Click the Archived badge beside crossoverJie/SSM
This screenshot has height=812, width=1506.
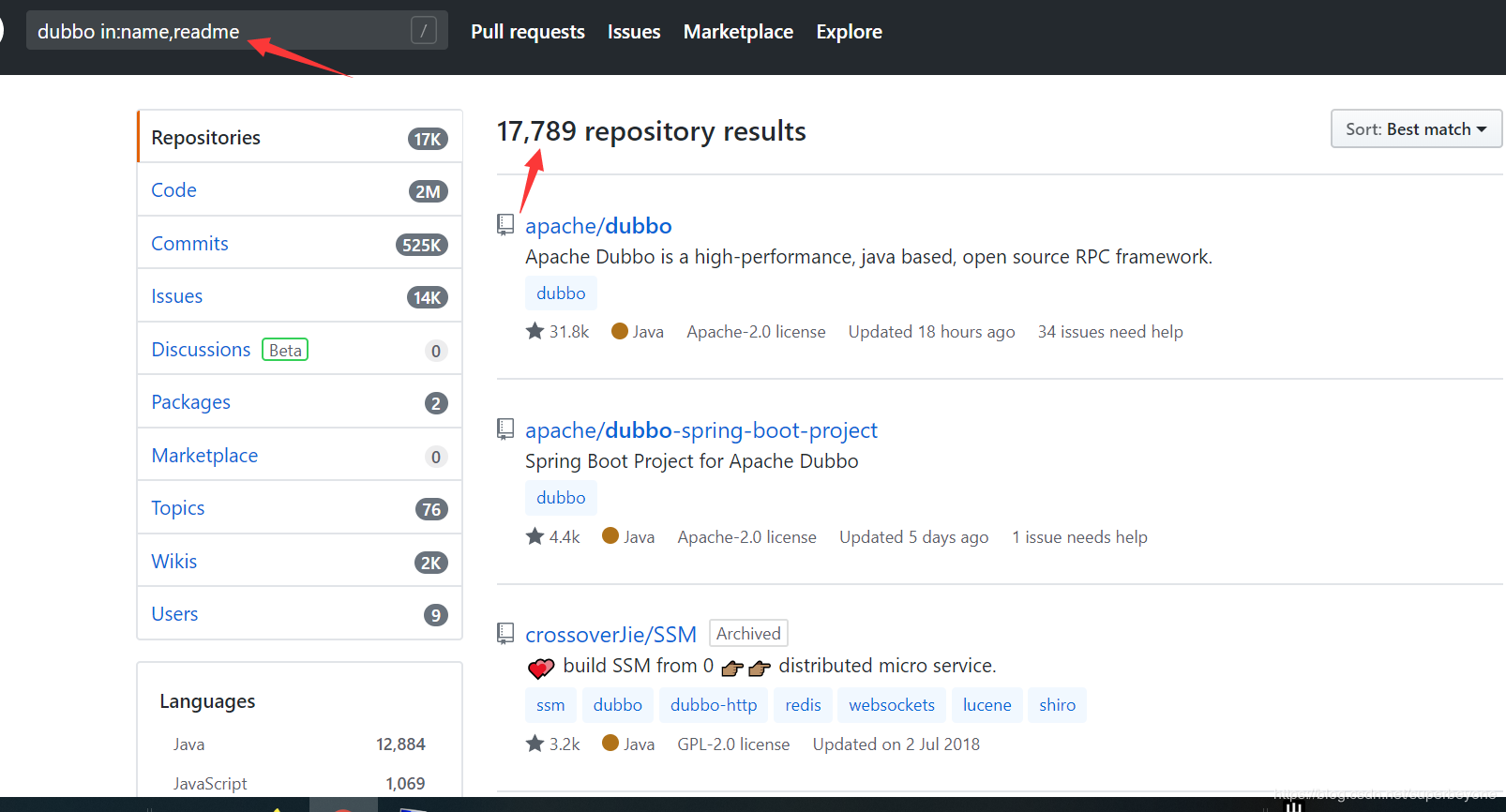tap(748, 634)
